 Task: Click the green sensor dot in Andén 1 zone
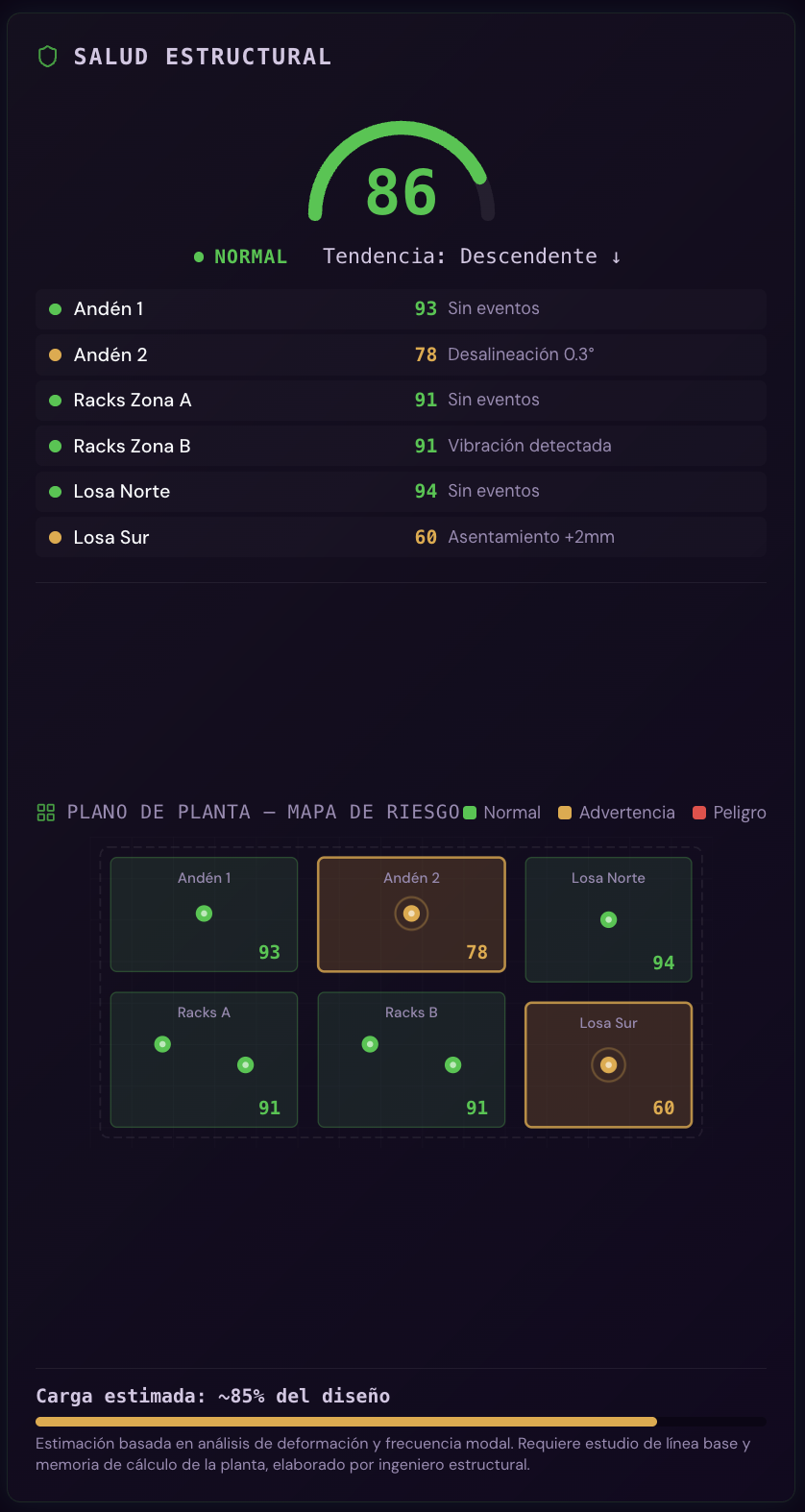point(204,914)
